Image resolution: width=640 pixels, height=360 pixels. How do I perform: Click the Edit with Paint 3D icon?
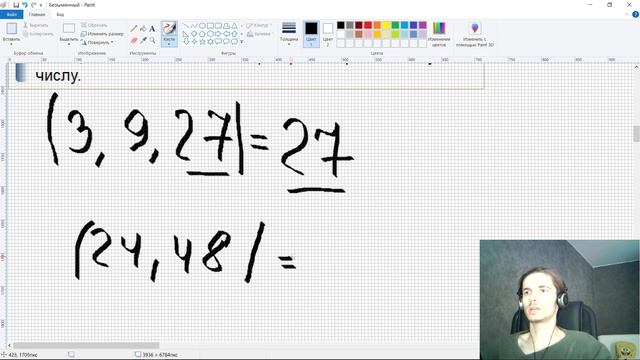(x=474, y=28)
